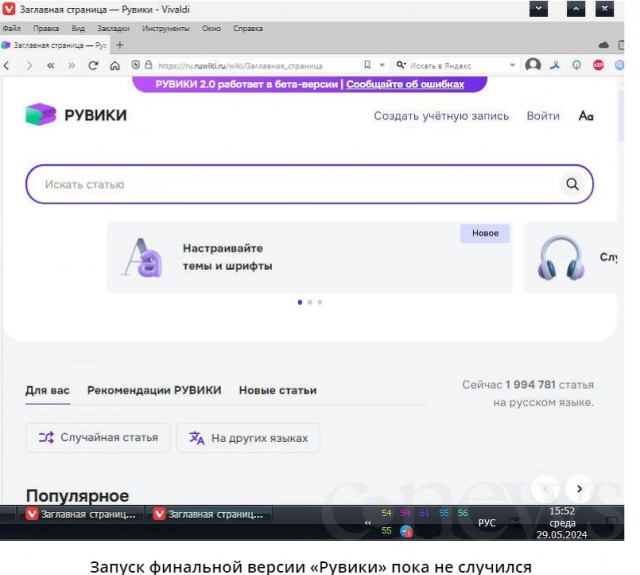Image resolution: width=640 pixels, height=575 pixels.
Task: Open the Инструменты menu
Action: [165, 28]
